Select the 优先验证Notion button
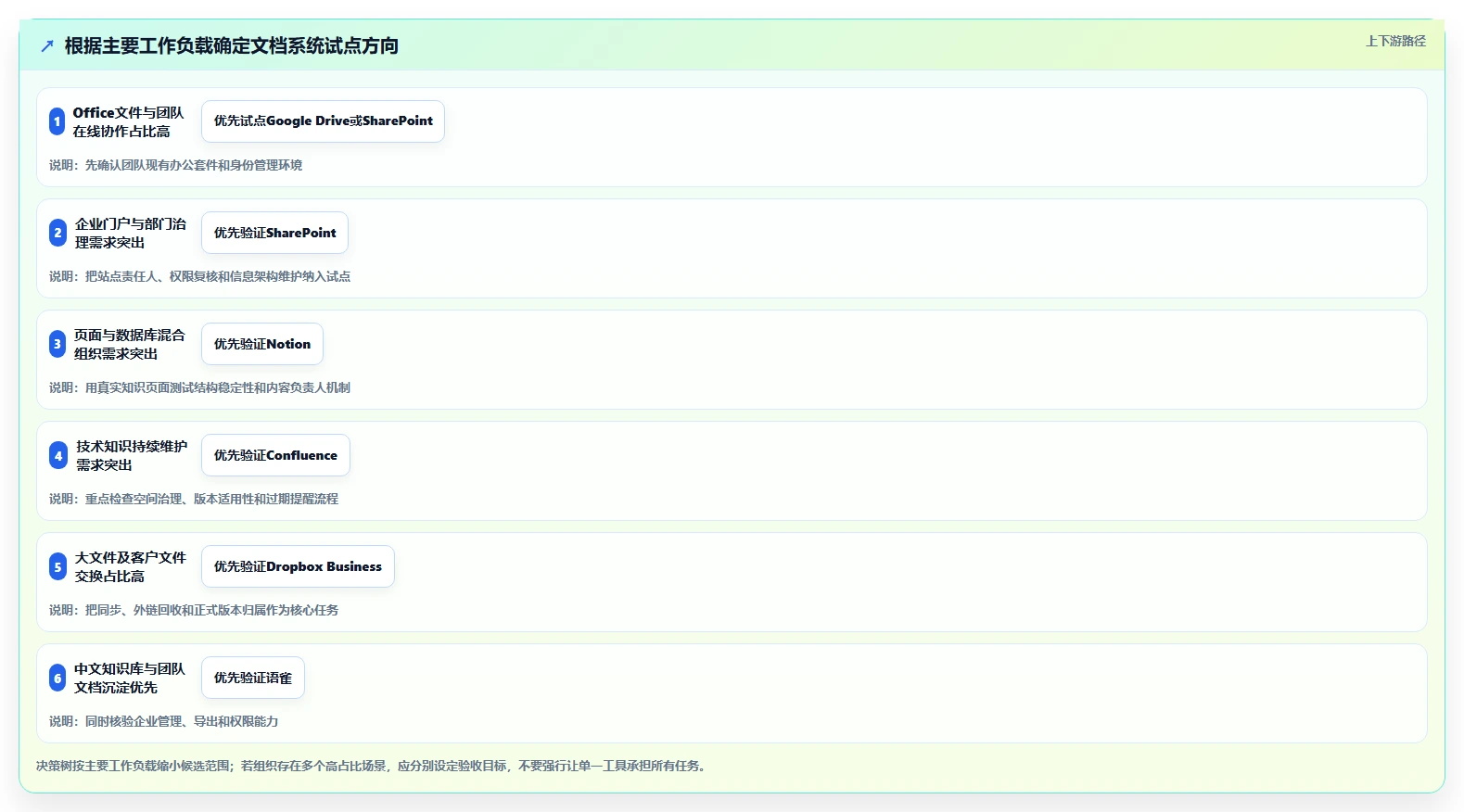 (x=262, y=344)
